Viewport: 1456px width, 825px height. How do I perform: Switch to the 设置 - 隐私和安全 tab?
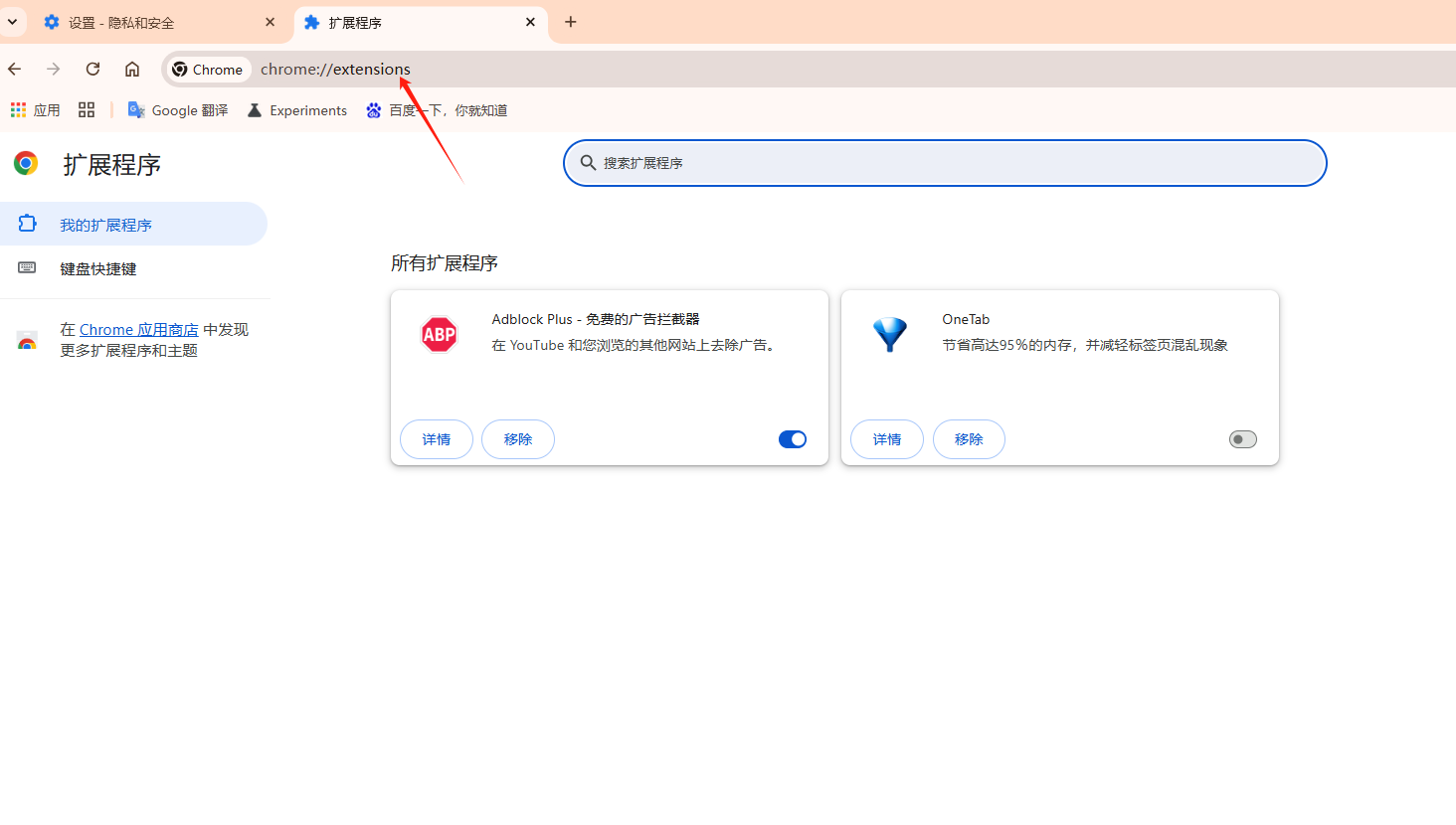[x=159, y=22]
